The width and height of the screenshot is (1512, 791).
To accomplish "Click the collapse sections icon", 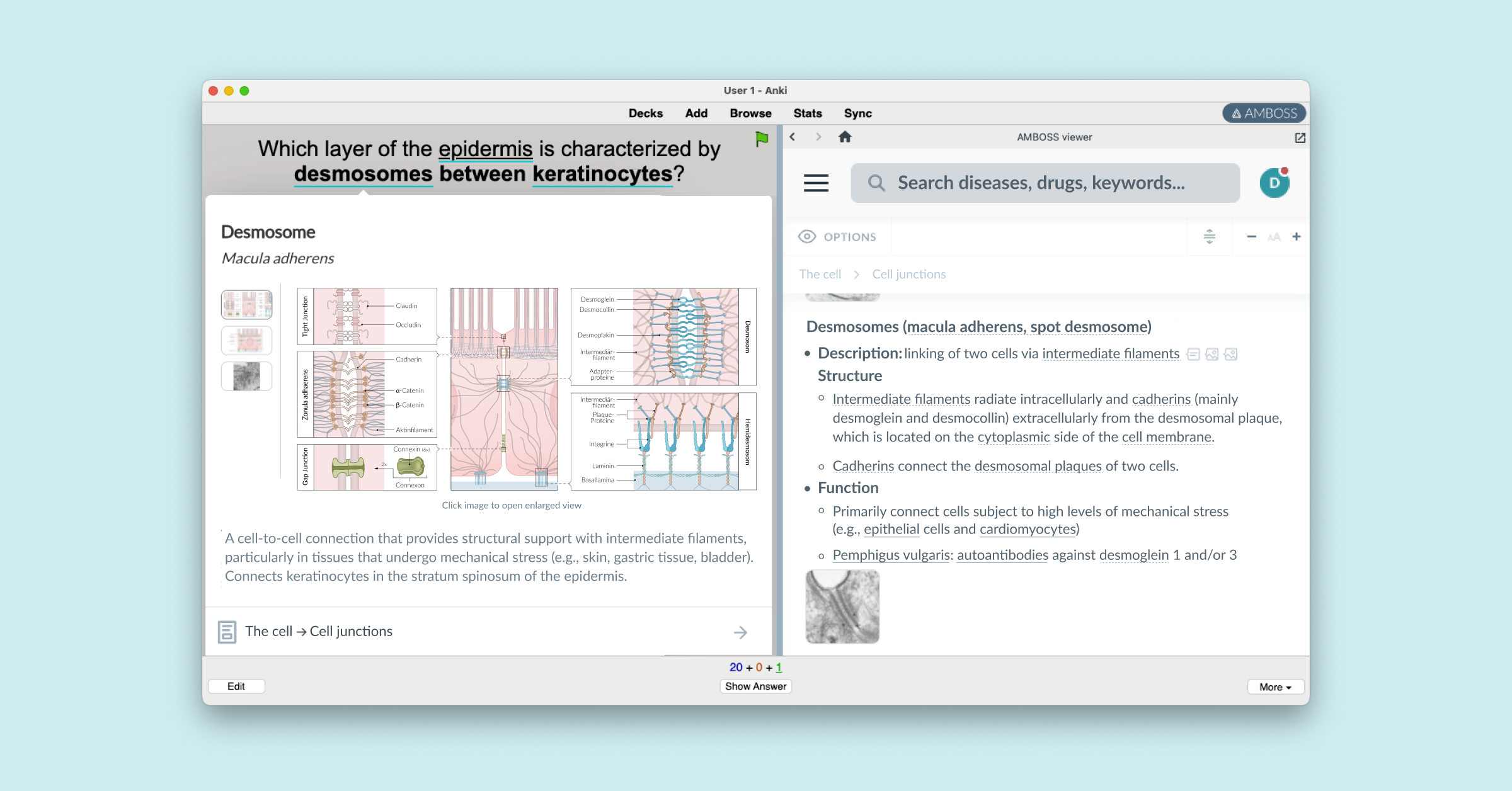I will click(1209, 237).
